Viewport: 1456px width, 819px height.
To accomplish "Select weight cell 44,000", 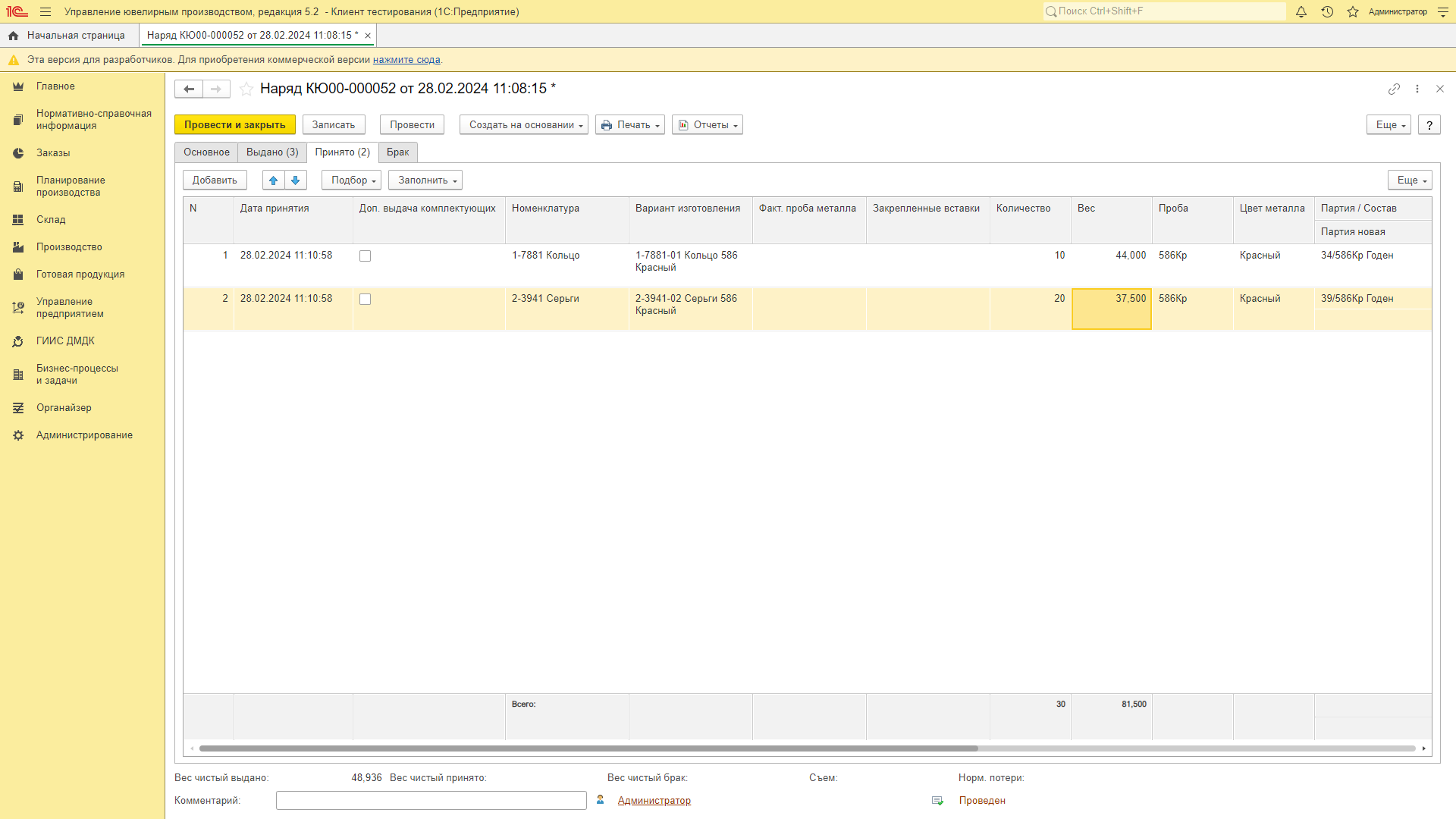I will tap(1111, 265).
